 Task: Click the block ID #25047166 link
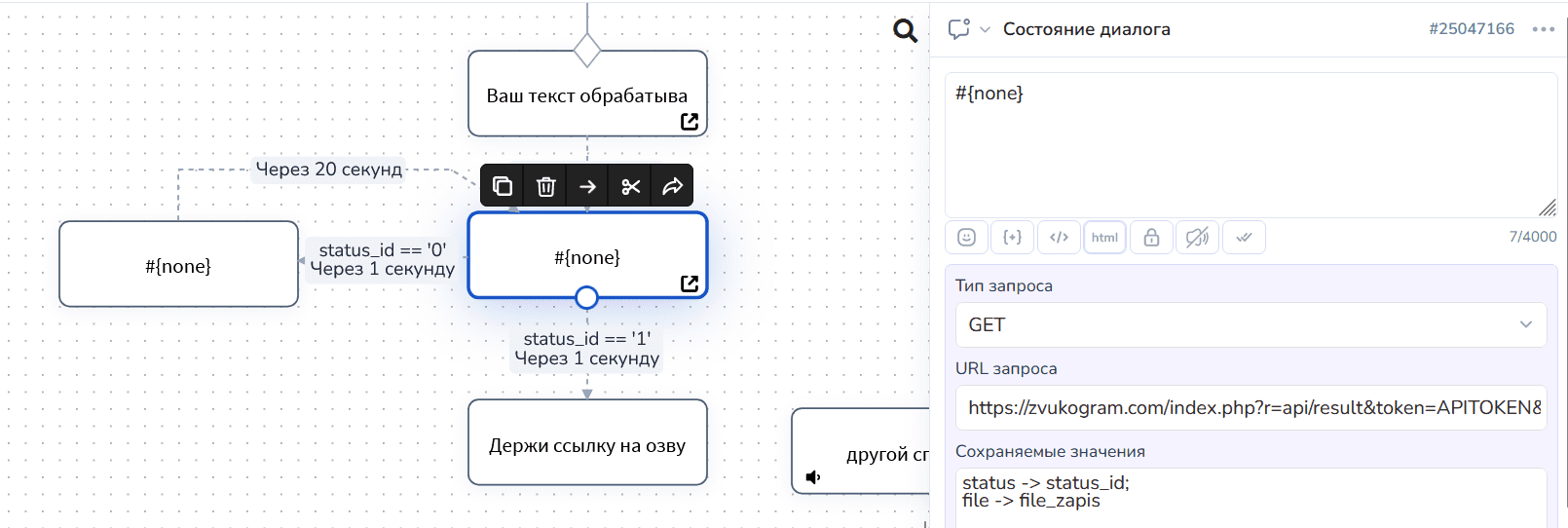click(1471, 29)
